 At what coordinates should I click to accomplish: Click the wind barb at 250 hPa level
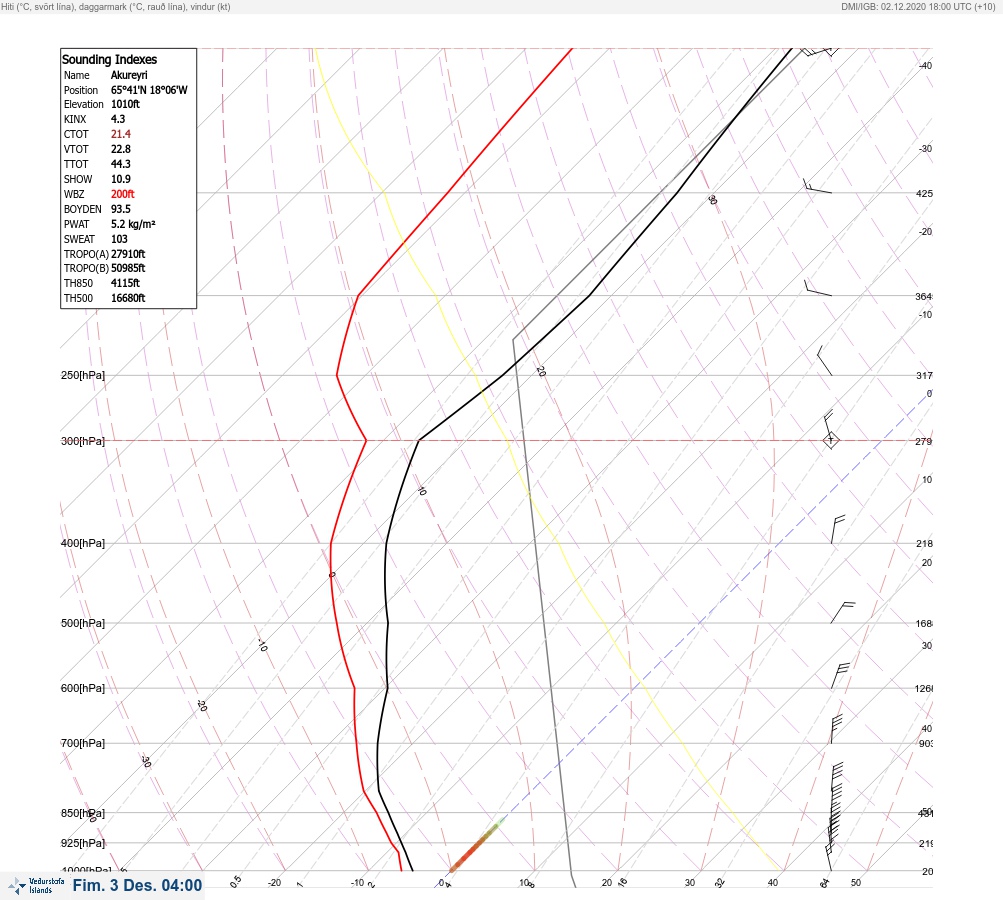[x=825, y=360]
